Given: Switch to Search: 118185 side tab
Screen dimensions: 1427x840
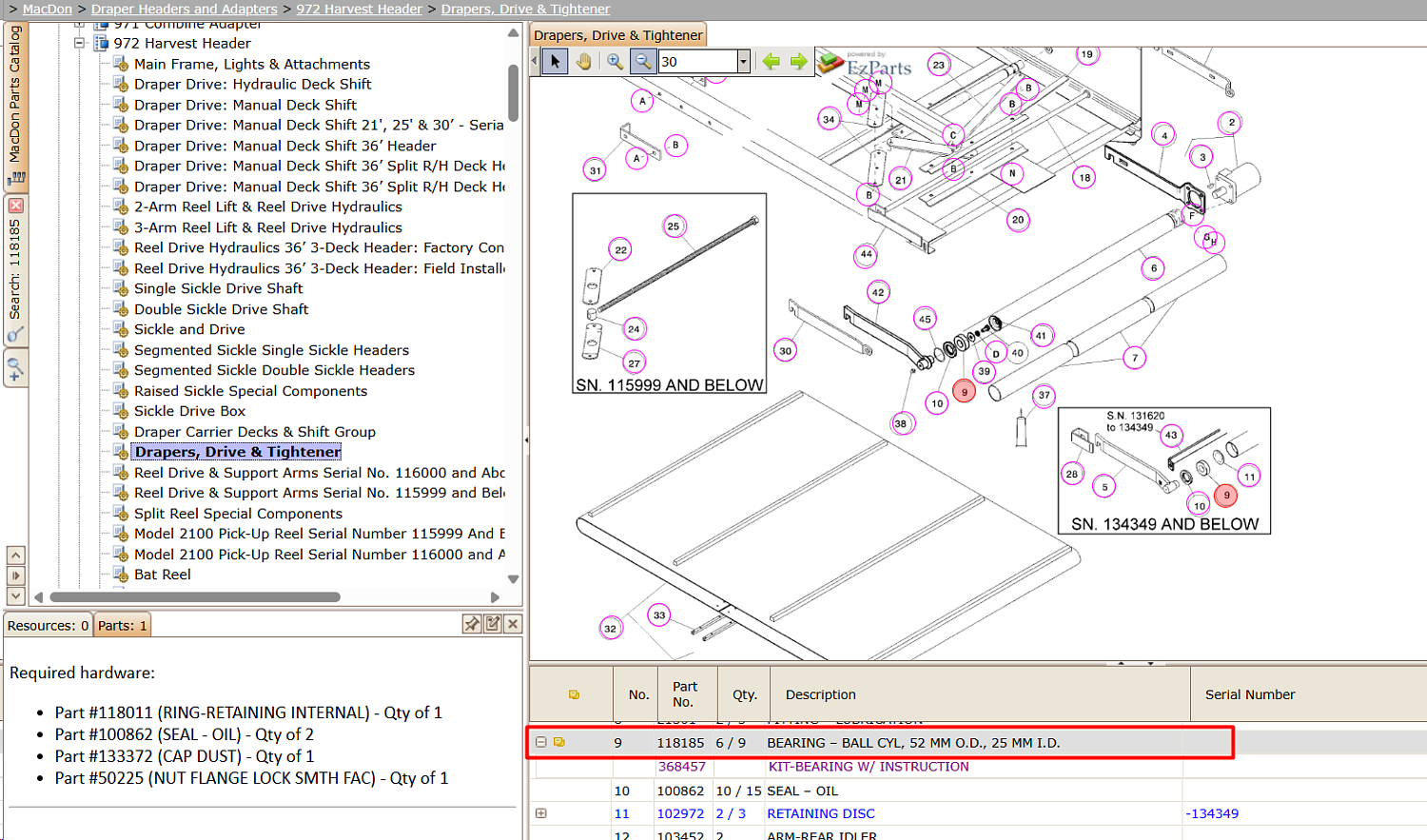Looking at the screenshot, I should 15,270.
